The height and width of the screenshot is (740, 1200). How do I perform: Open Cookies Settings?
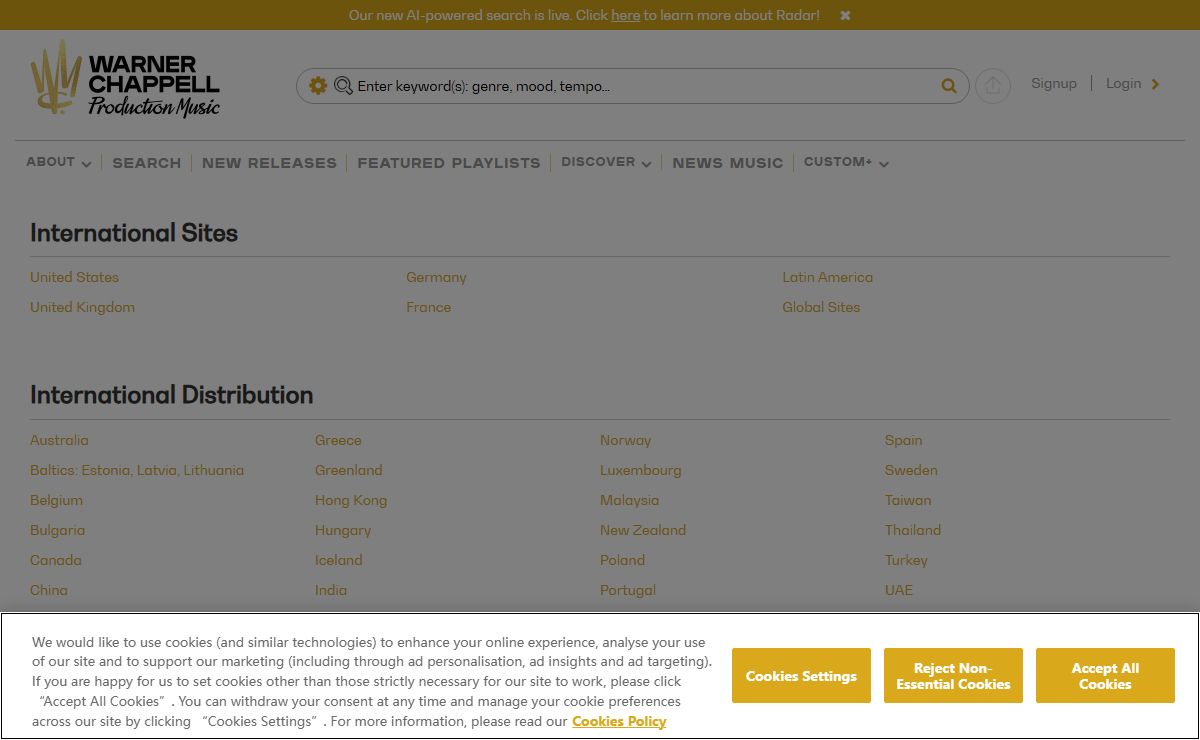click(x=801, y=676)
